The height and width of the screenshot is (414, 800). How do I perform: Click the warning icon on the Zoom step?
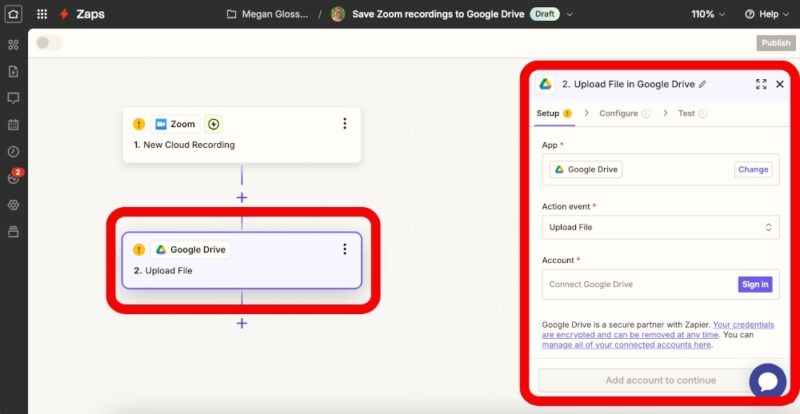(139, 124)
